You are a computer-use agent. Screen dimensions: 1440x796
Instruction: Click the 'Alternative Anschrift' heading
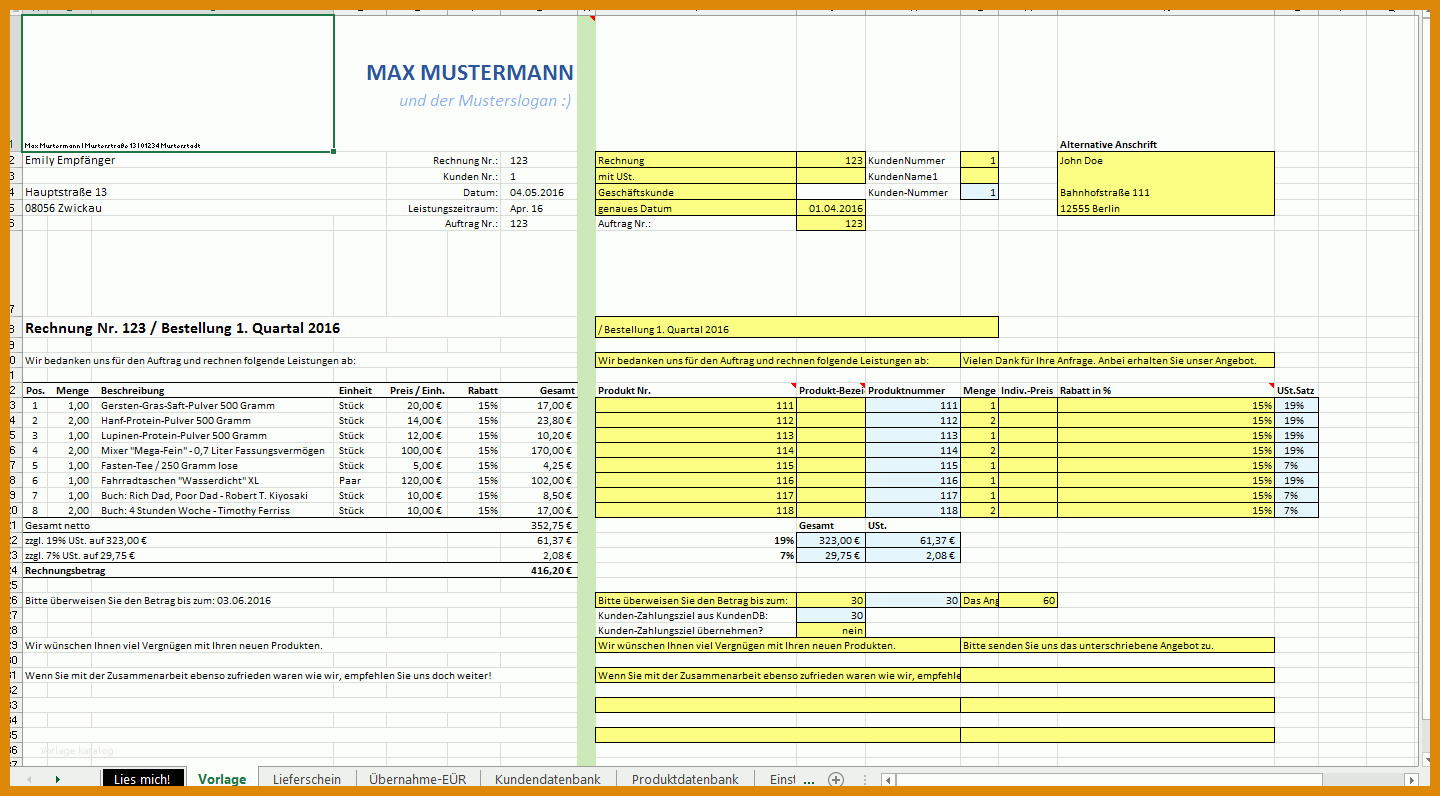[1108, 145]
